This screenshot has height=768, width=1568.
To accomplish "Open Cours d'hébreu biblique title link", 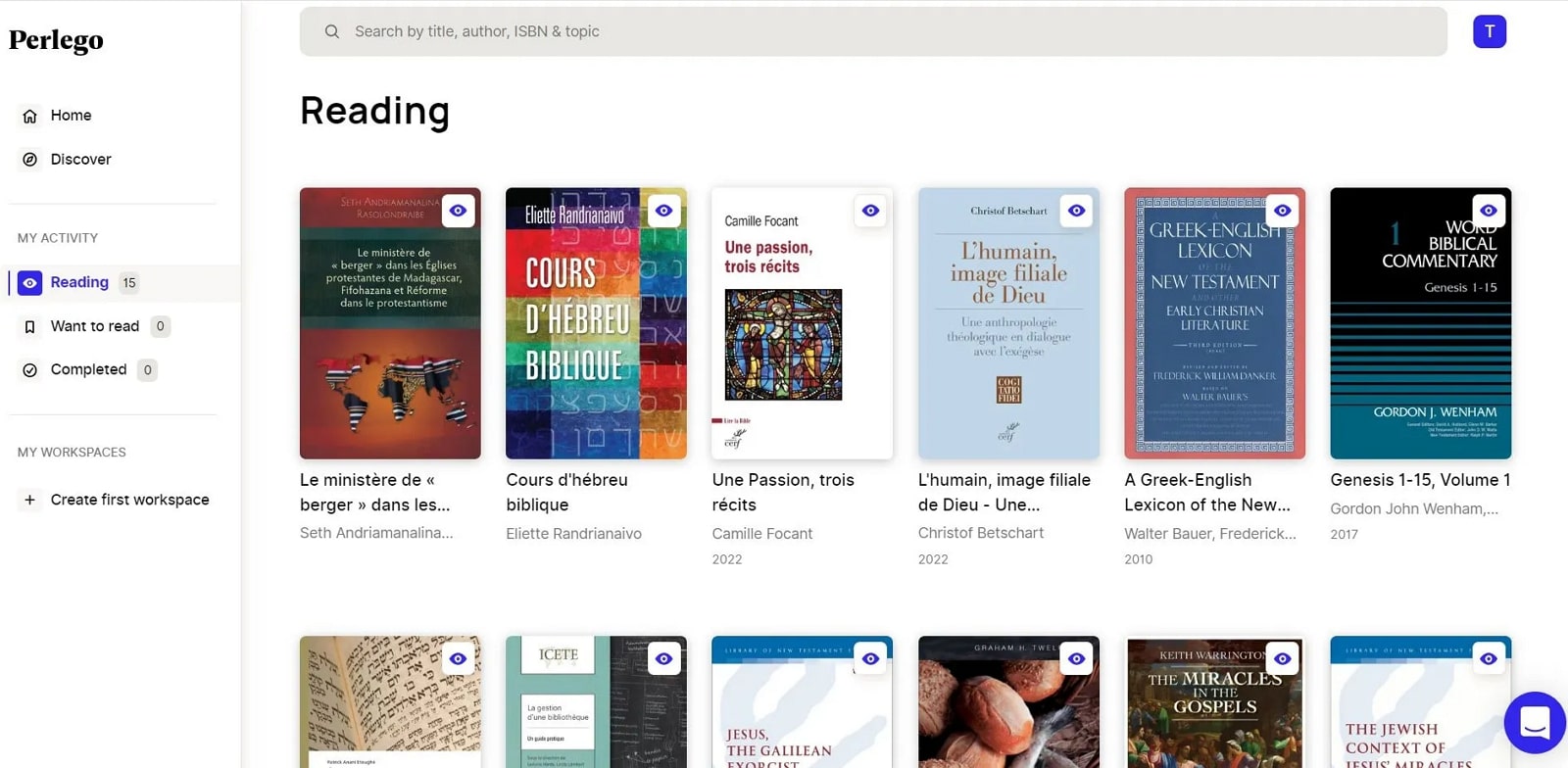I will tap(566, 493).
